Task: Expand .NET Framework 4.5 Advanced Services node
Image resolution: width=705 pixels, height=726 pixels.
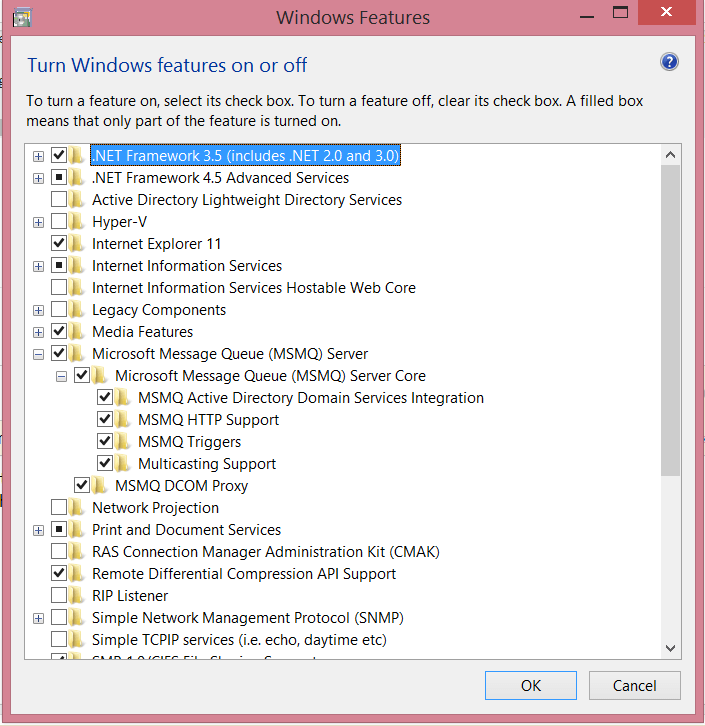Action: [38, 178]
